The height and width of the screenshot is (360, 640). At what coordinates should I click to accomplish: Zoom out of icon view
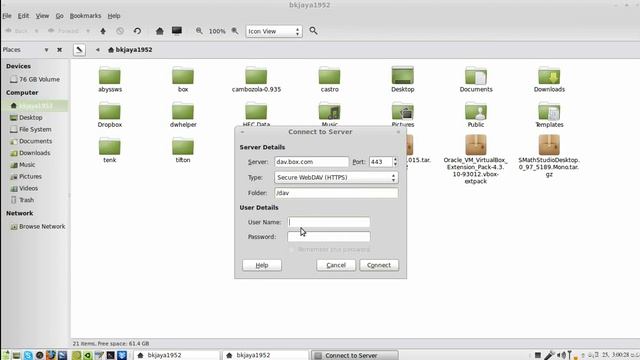[199, 31]
